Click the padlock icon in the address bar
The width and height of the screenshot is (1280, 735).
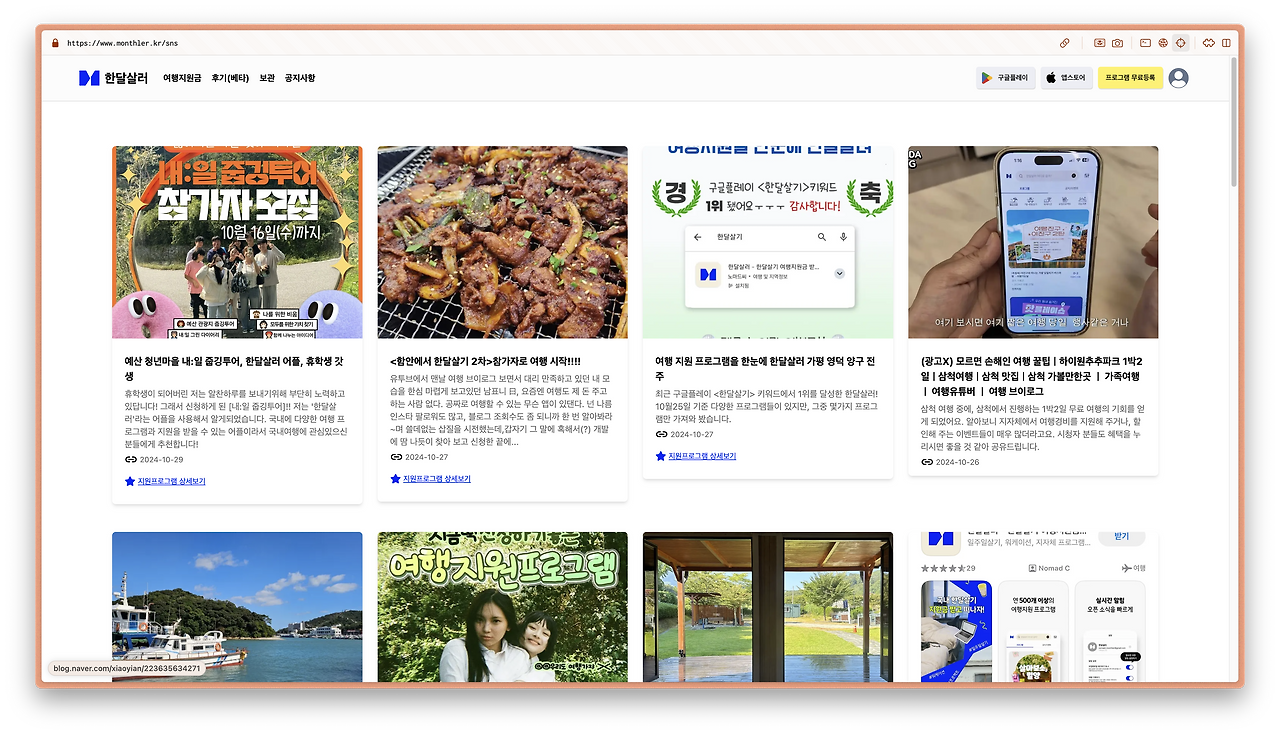coord(54,42)
